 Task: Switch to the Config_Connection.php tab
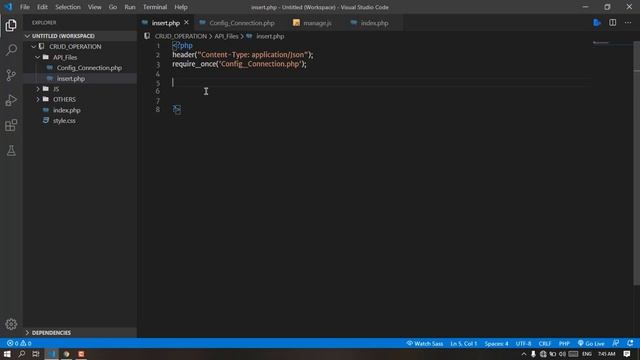pyautogui.click(x=241, y=23)
